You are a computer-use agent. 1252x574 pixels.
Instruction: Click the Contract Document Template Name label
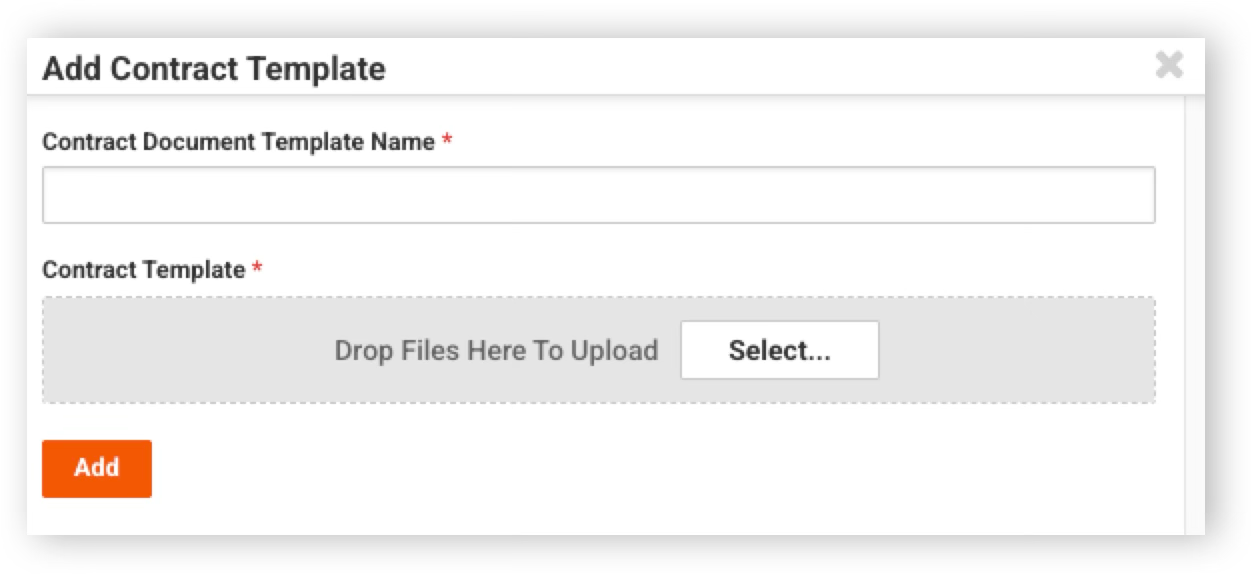238,142
